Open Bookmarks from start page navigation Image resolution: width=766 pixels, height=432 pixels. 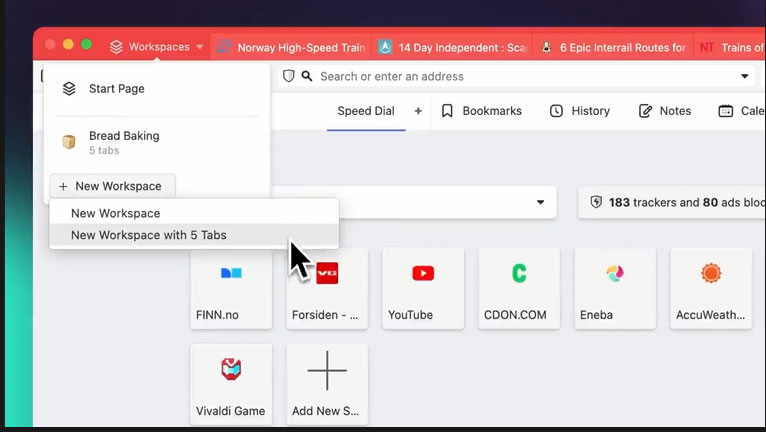pyautogui.click(x=481, y=111)
